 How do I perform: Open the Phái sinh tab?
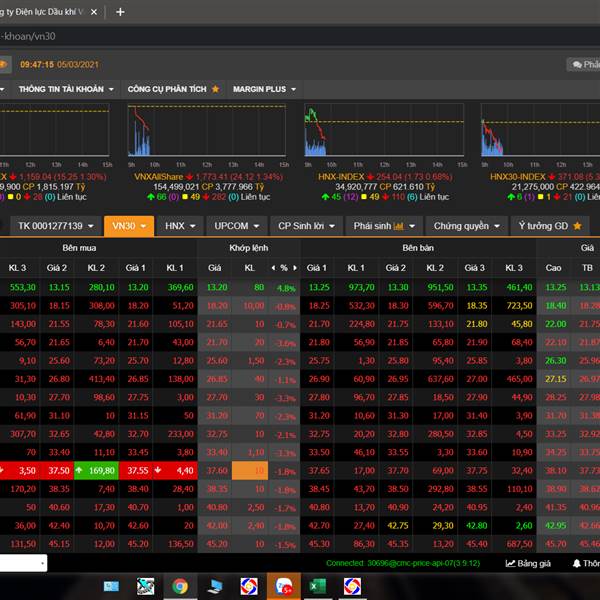(384, 226)
